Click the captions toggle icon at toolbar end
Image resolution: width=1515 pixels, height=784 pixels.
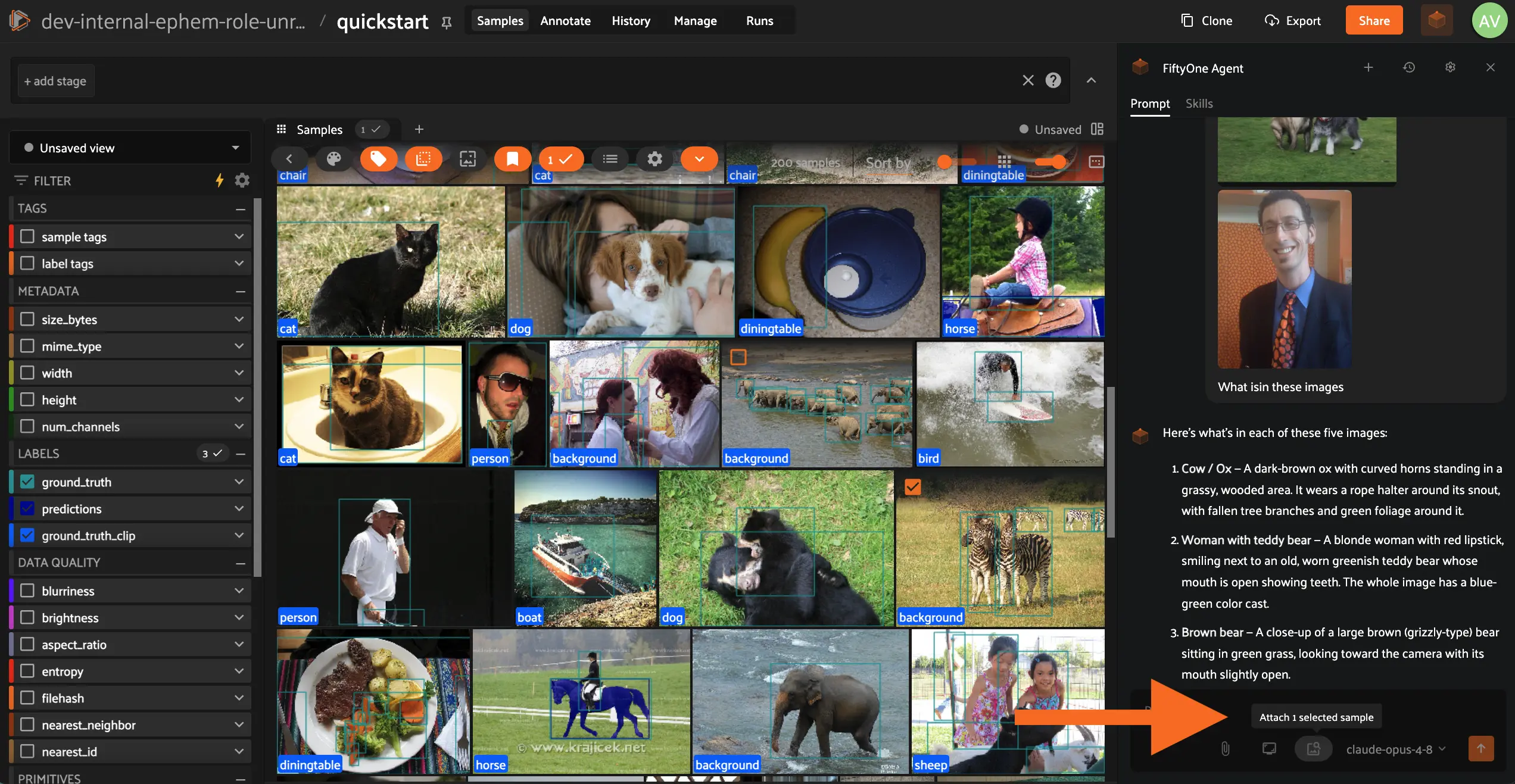[1096, 162]
